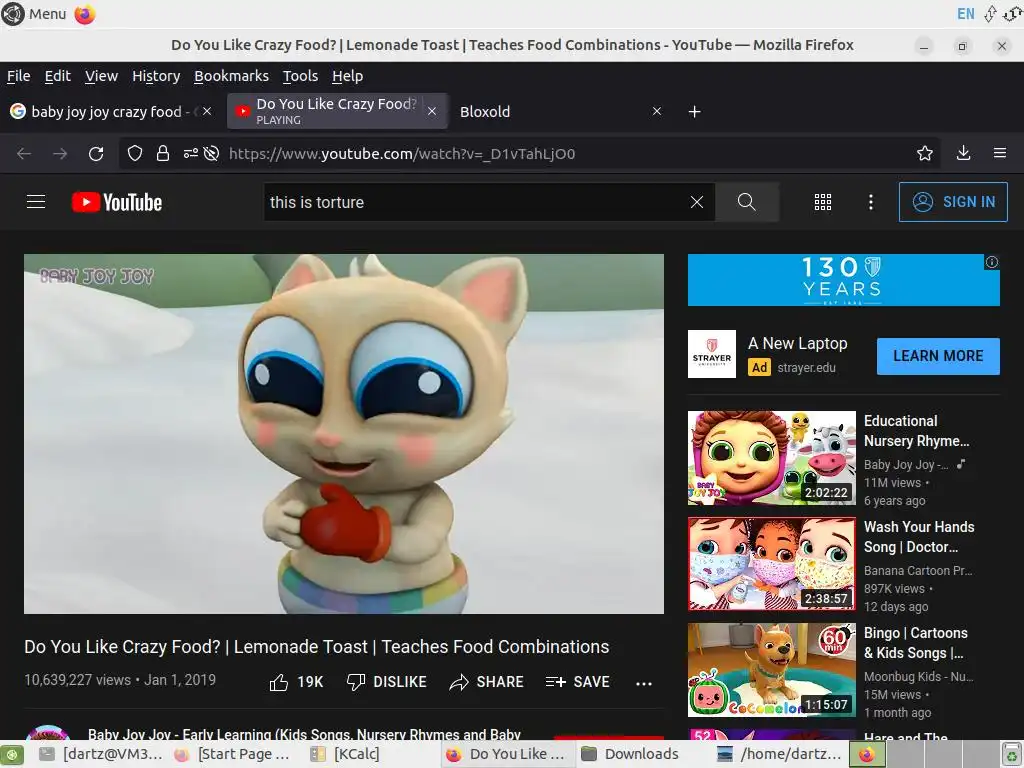Open the View menu
Screen dimensions: 1024x768
tap(101, 76)
